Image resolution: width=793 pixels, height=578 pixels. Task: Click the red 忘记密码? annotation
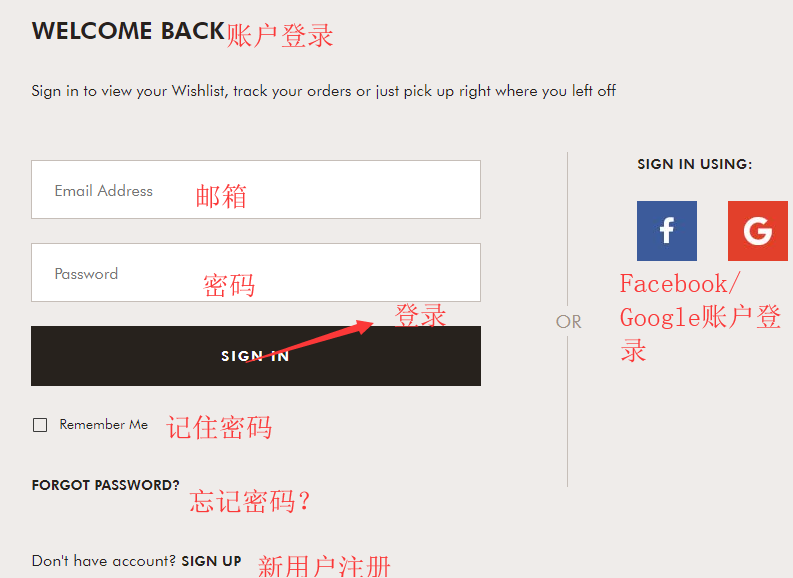250,502
